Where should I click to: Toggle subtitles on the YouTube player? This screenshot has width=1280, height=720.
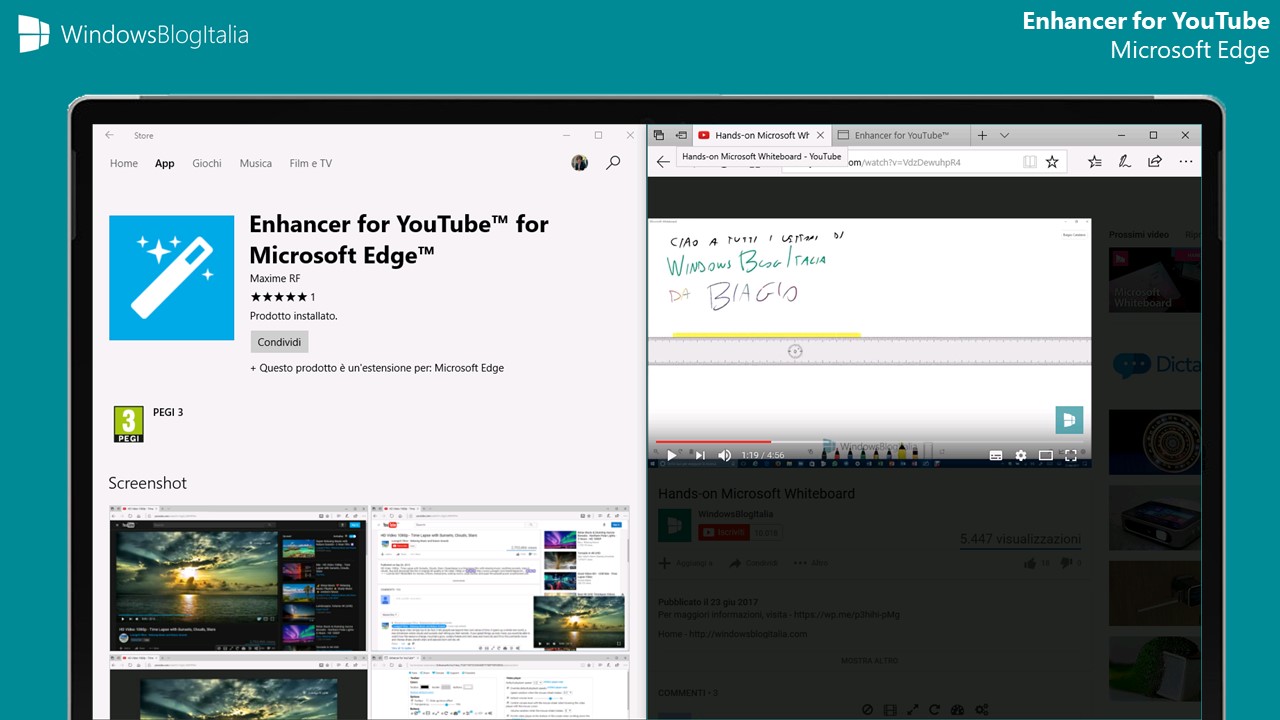[996, 455]
